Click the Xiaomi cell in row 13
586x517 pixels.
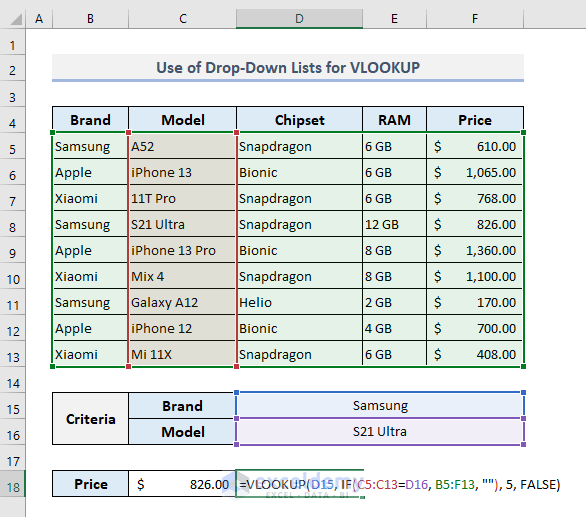90,354
